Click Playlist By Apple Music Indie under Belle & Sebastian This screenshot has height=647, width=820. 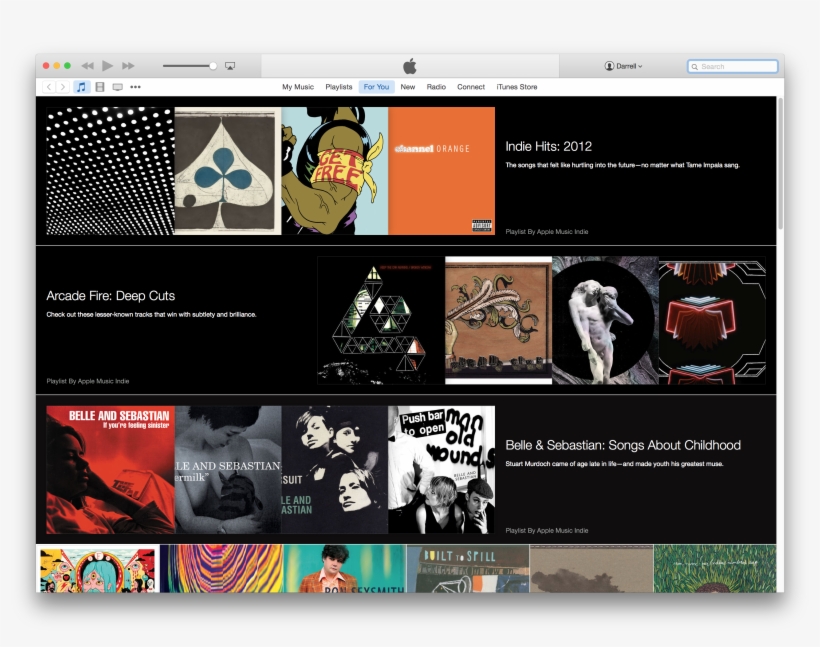546,530
